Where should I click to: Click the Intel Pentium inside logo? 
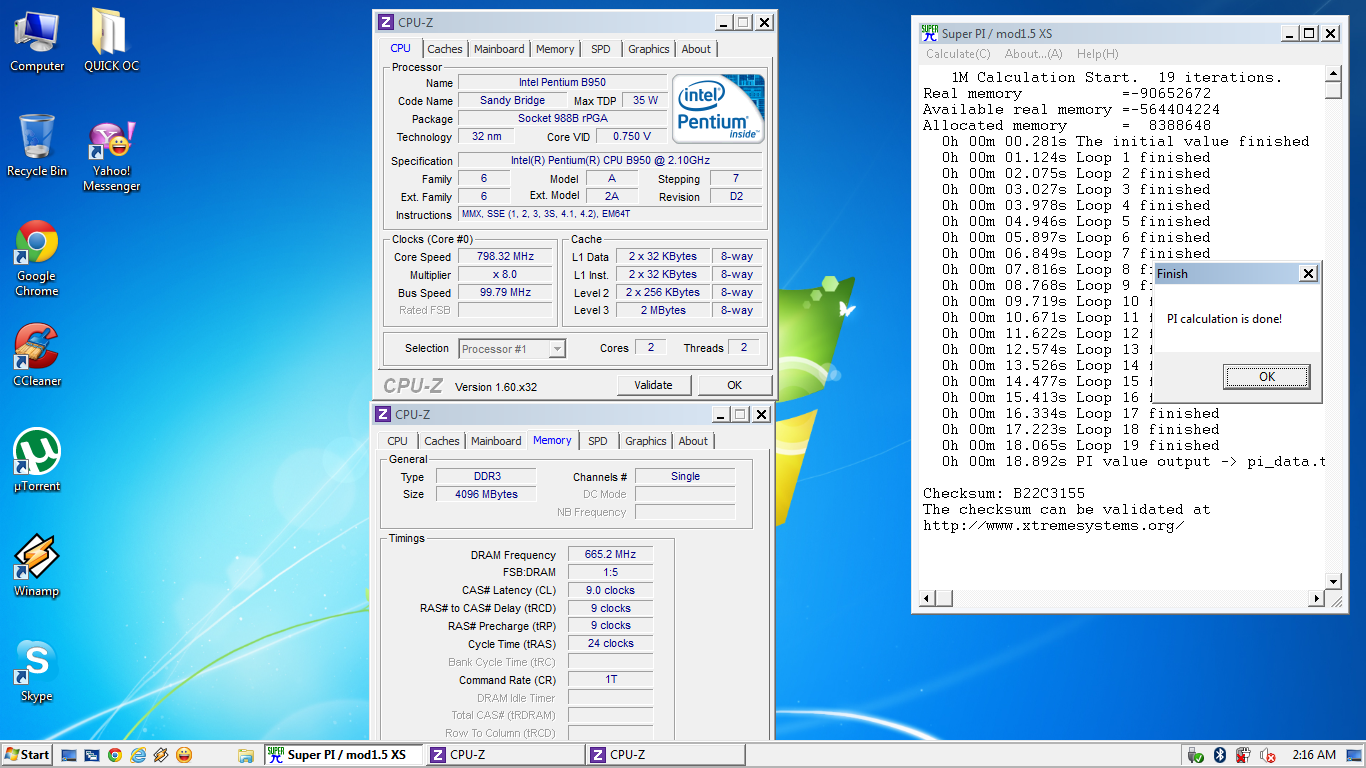(x=718, y=108)
